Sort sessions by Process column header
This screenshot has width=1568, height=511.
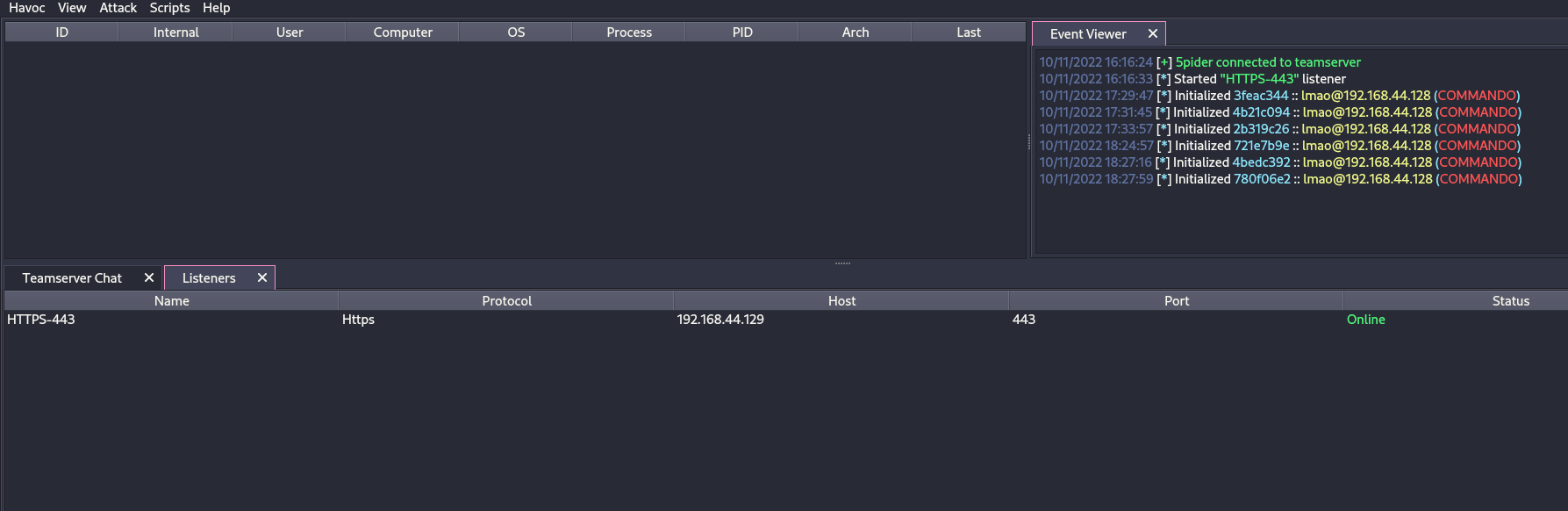click(x=628, y=32)
